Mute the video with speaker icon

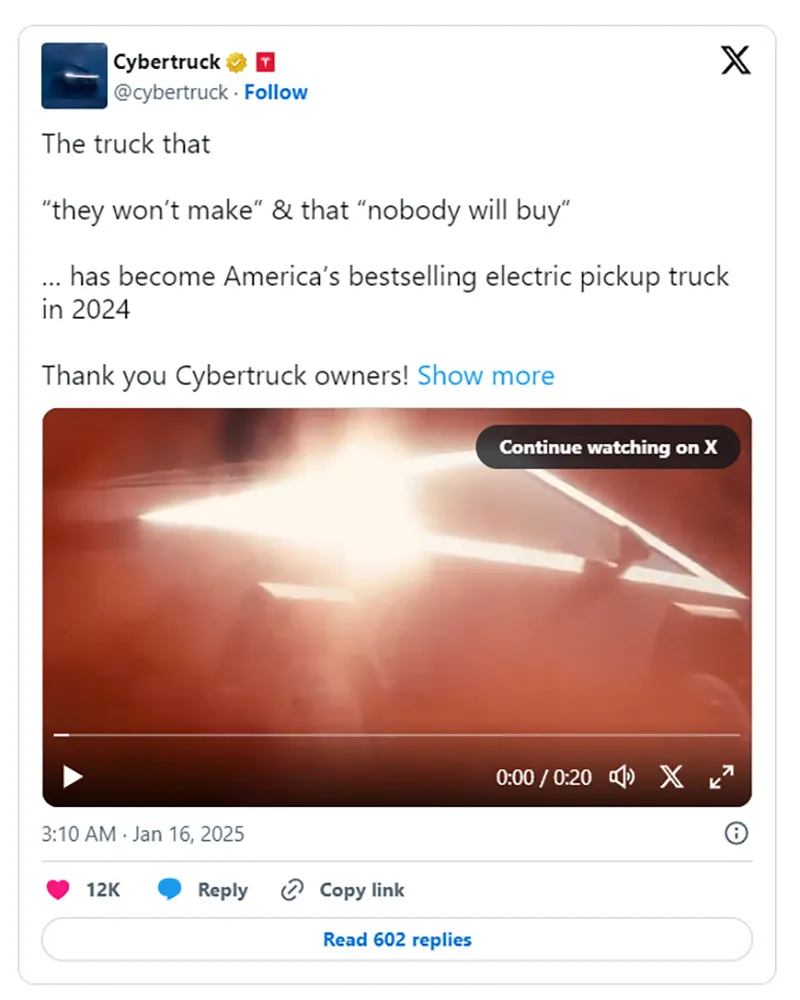pyautogui.click(x=622, y=776)
